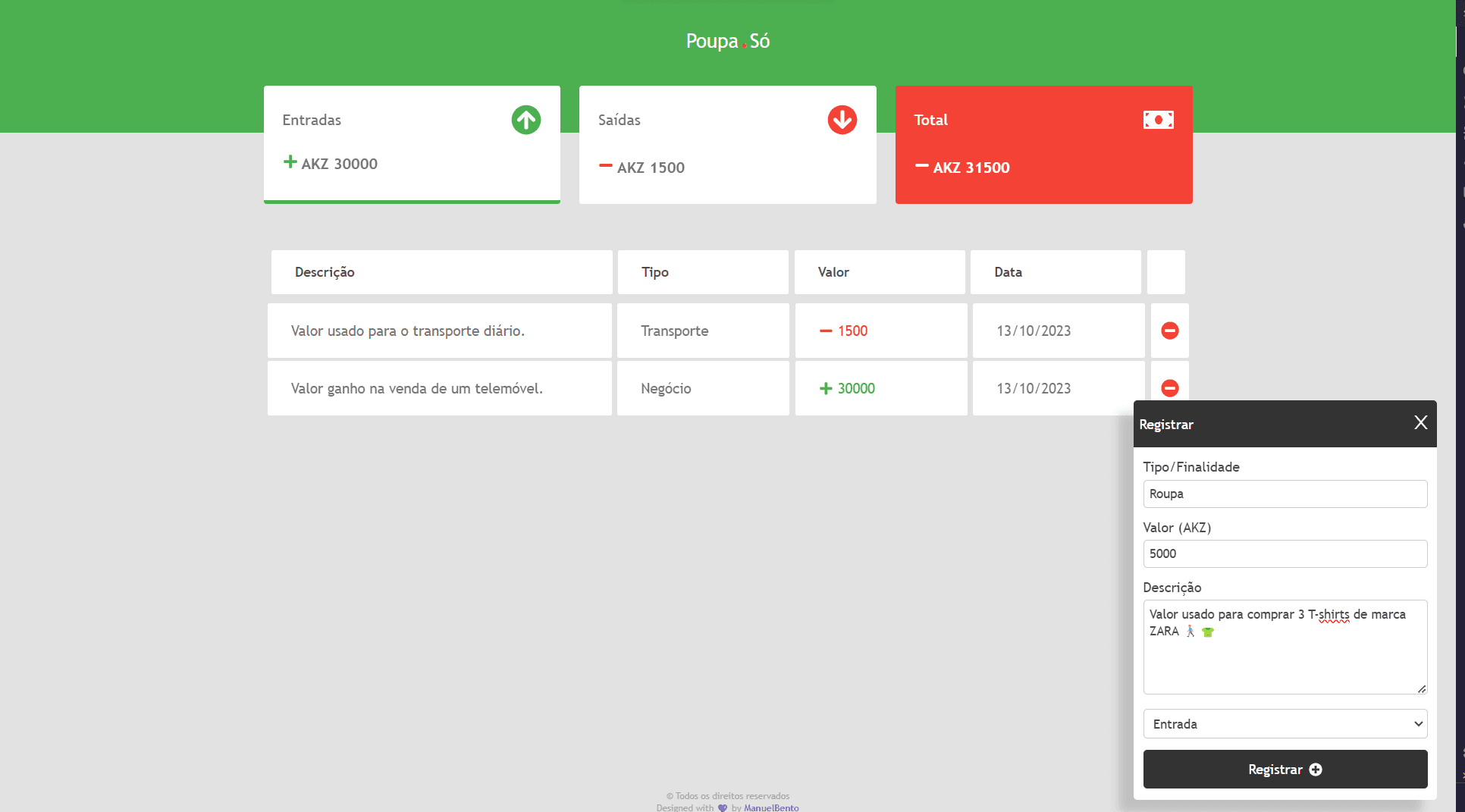Select the 'Valor usado para o transporte diário.' cell
Screen dimensions: 1465x812
[439, 331]
